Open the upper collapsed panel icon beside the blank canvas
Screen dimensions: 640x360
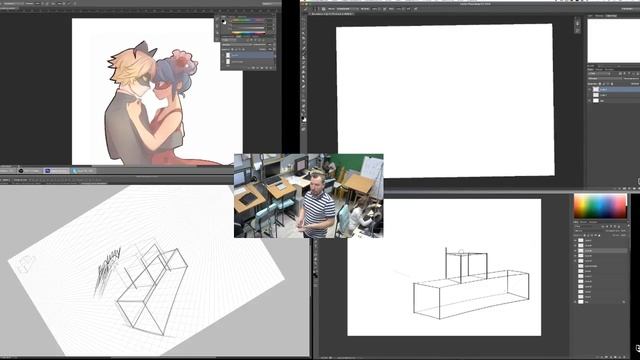click(578, 23)
